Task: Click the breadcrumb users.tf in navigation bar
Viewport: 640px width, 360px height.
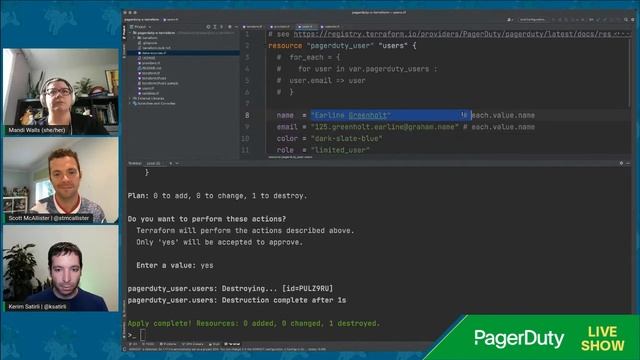Action: (x=171, y=19)
